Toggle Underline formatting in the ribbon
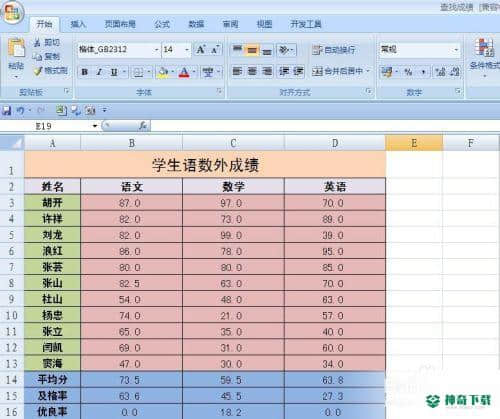 (x=114, y=72)
